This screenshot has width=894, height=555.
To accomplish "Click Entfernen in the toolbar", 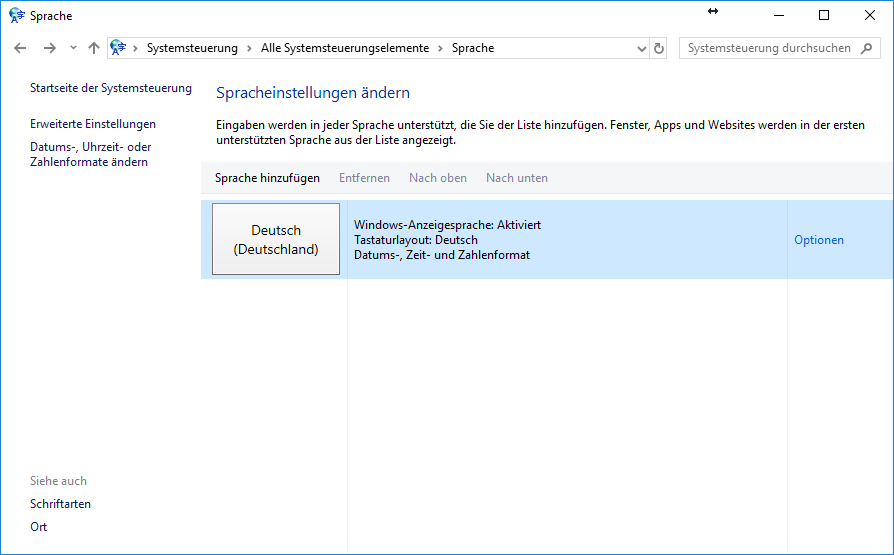I will click(x=364, y=178).
